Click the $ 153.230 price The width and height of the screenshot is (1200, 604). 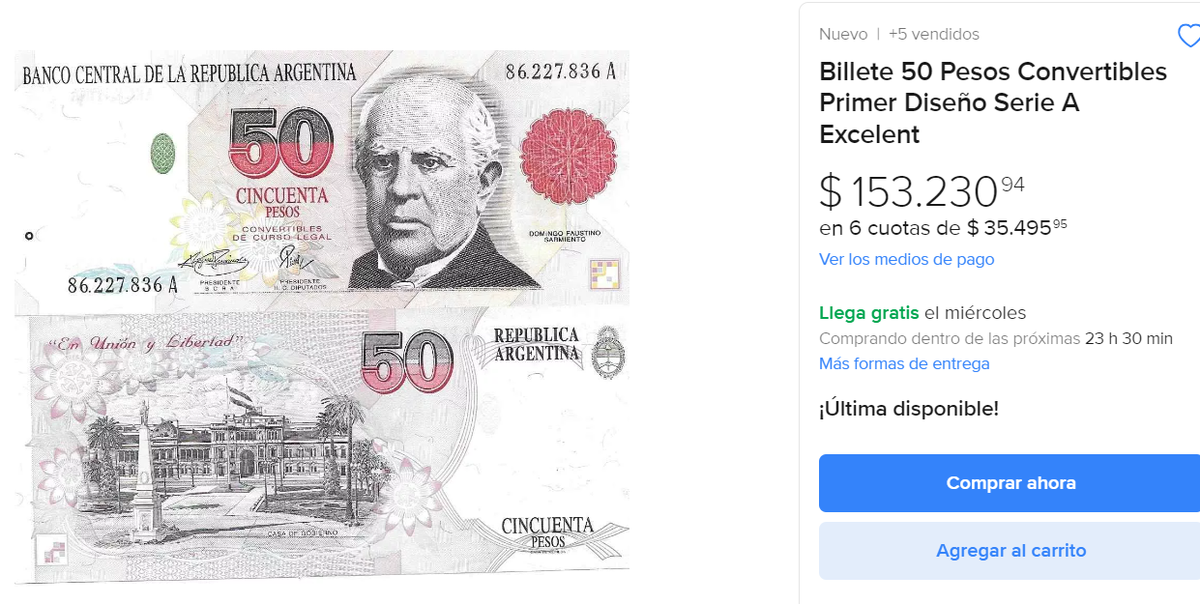tap(921, 191)
